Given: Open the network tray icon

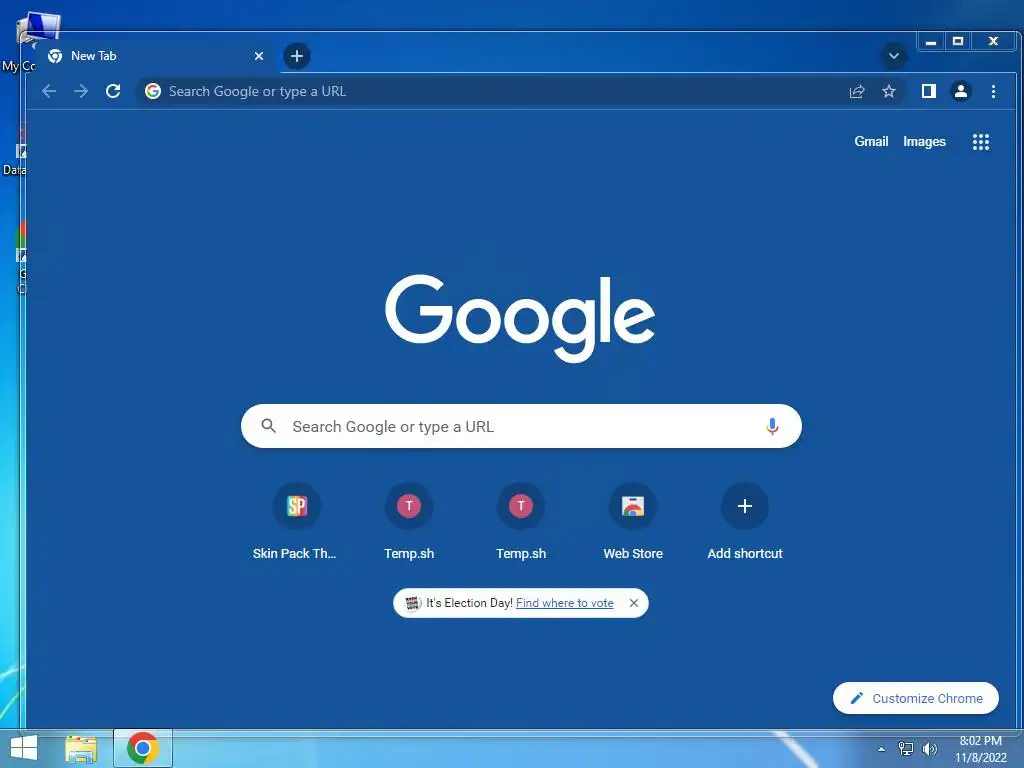Looking at the screenshot, I should (905, 748).
